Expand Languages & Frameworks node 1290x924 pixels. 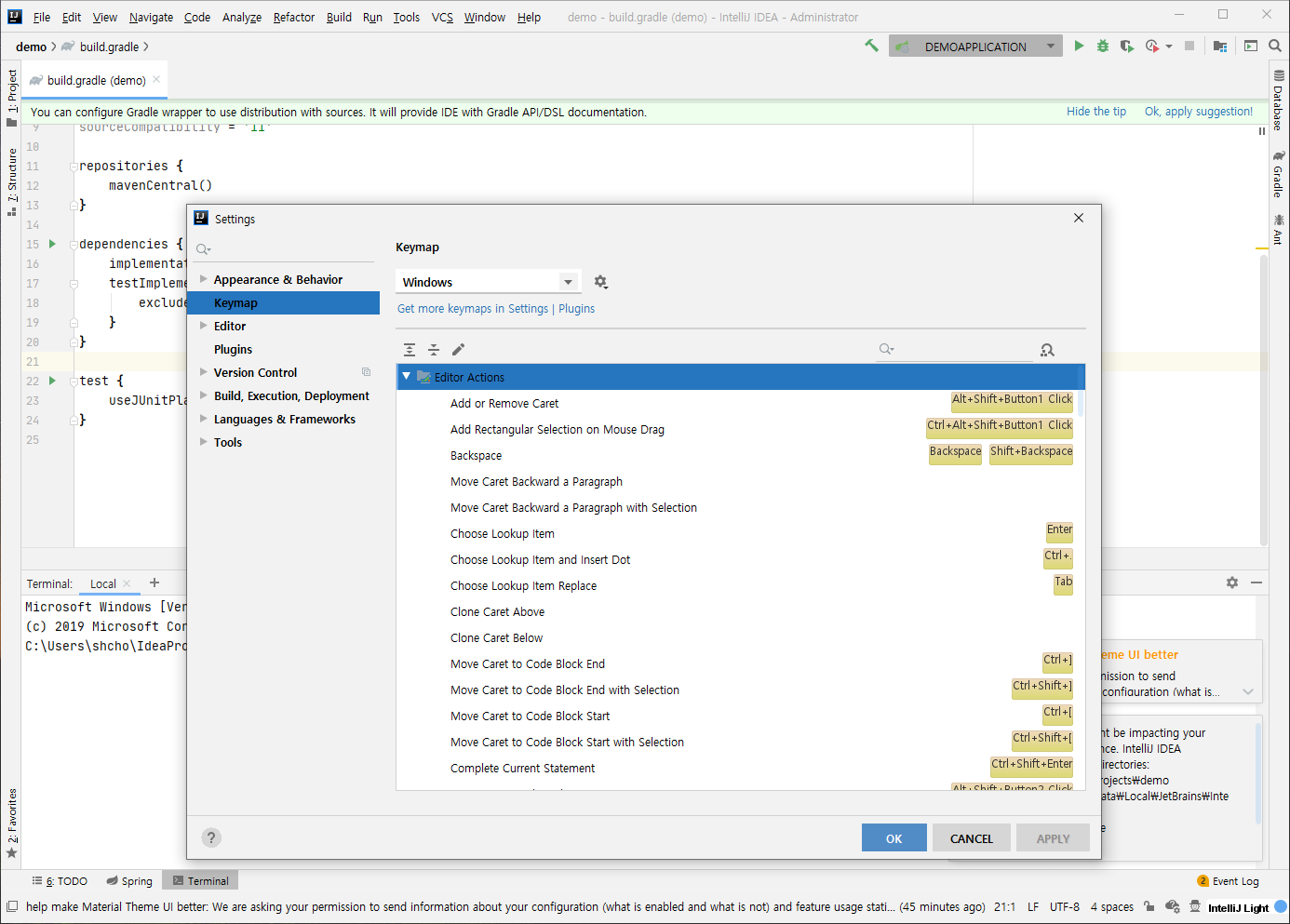(204, 418)
